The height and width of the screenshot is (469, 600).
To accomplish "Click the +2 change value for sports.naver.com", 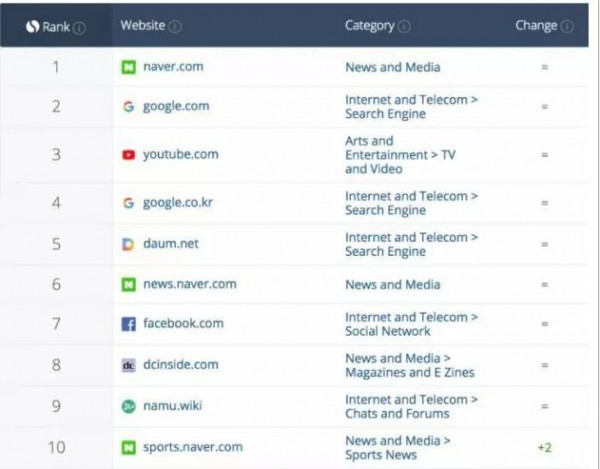I will [x=545, y=447].
